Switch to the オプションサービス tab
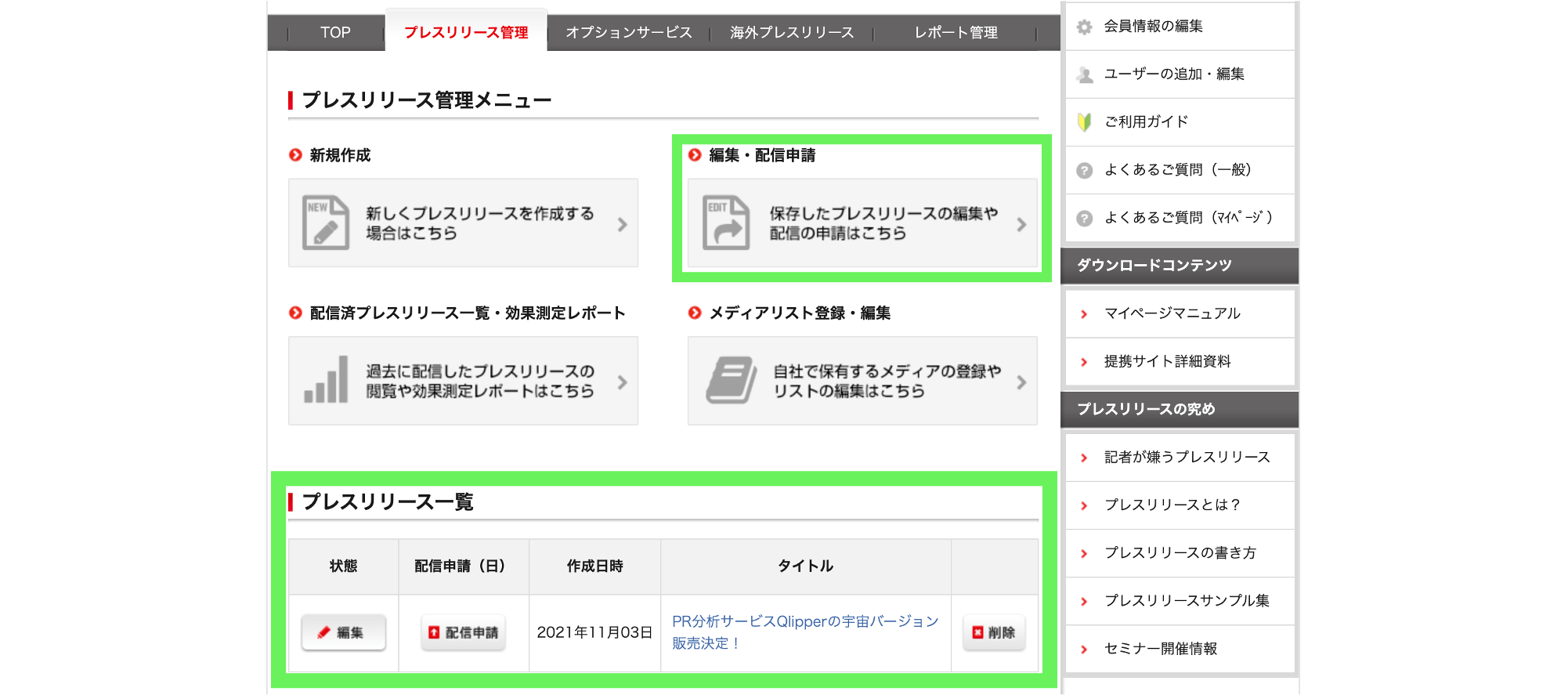 pos(629,33)
